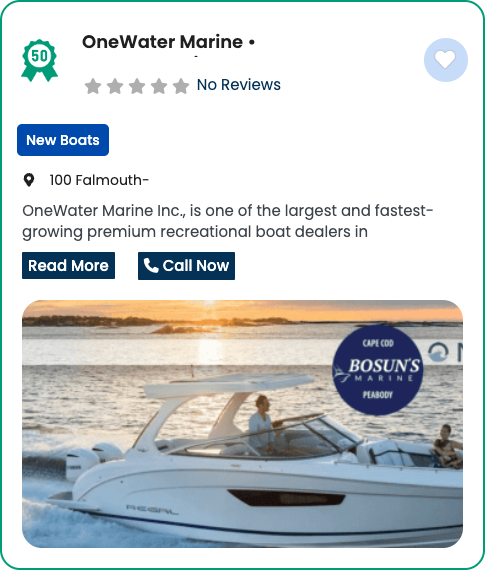Open the No Reviews link
This screenshot has height=570, width=485.
pyautogui.click(x=239, y=85)
